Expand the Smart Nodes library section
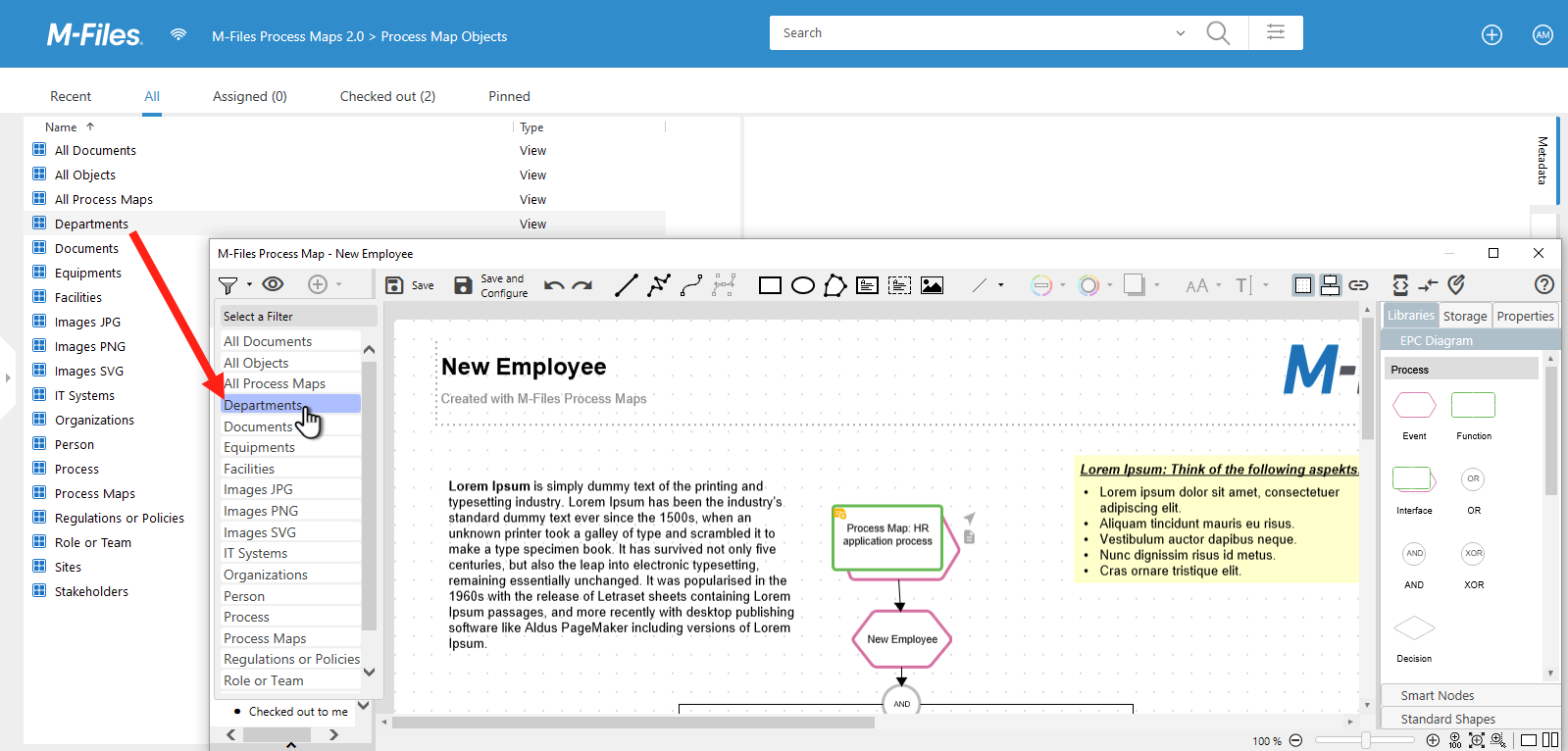 (1437, 695)
